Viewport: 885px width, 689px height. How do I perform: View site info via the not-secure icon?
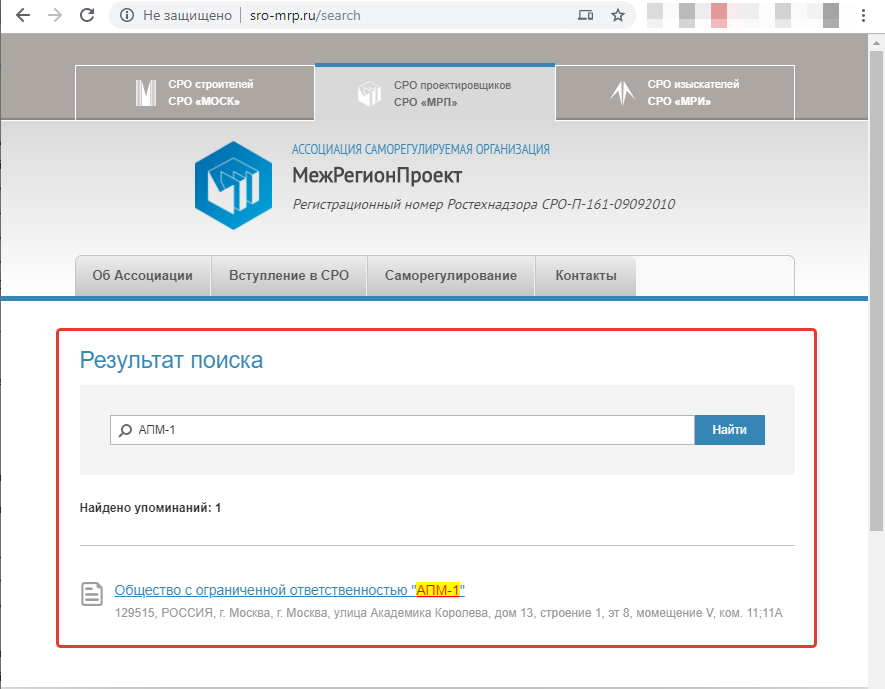point(127,15)
